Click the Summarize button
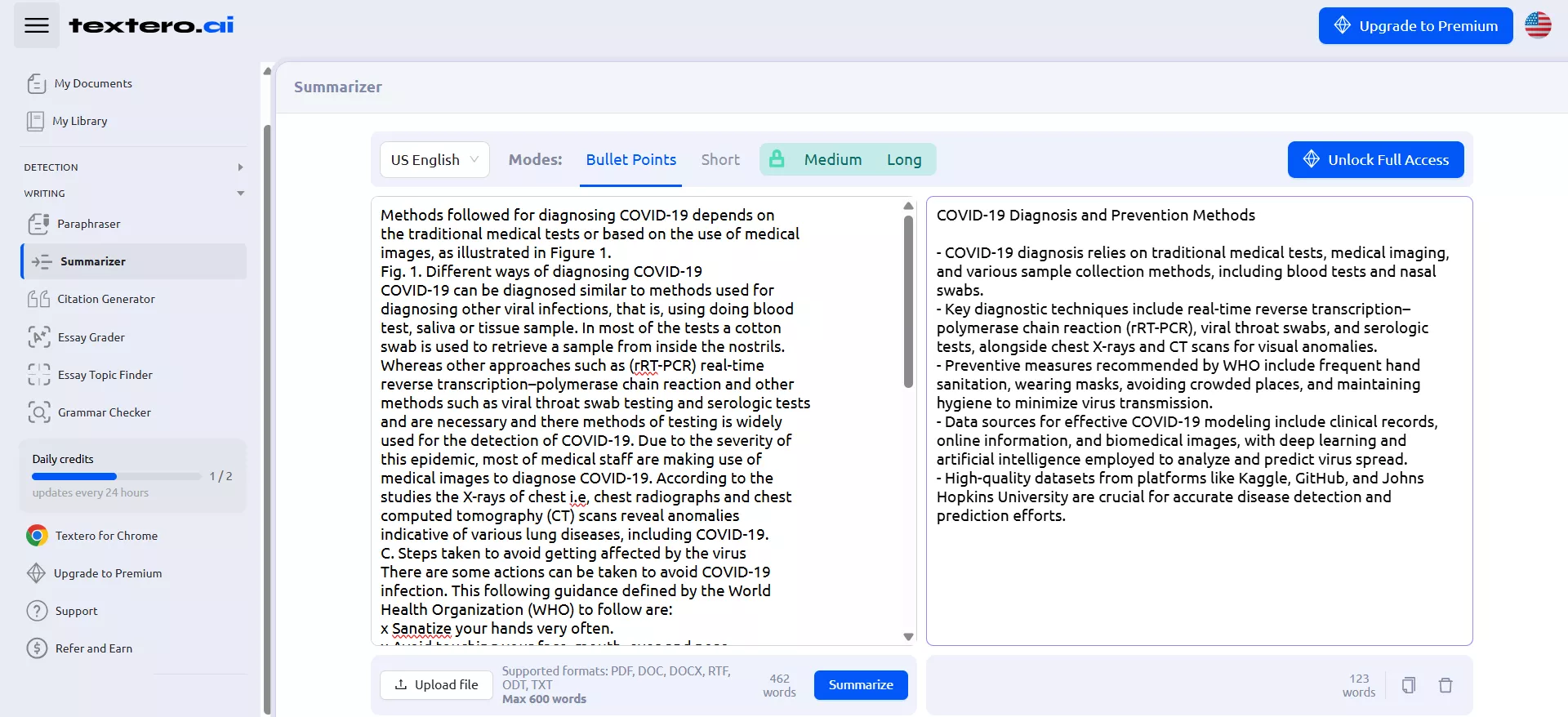The width and height of the screenshot is (1568, 717). [860, 685]
